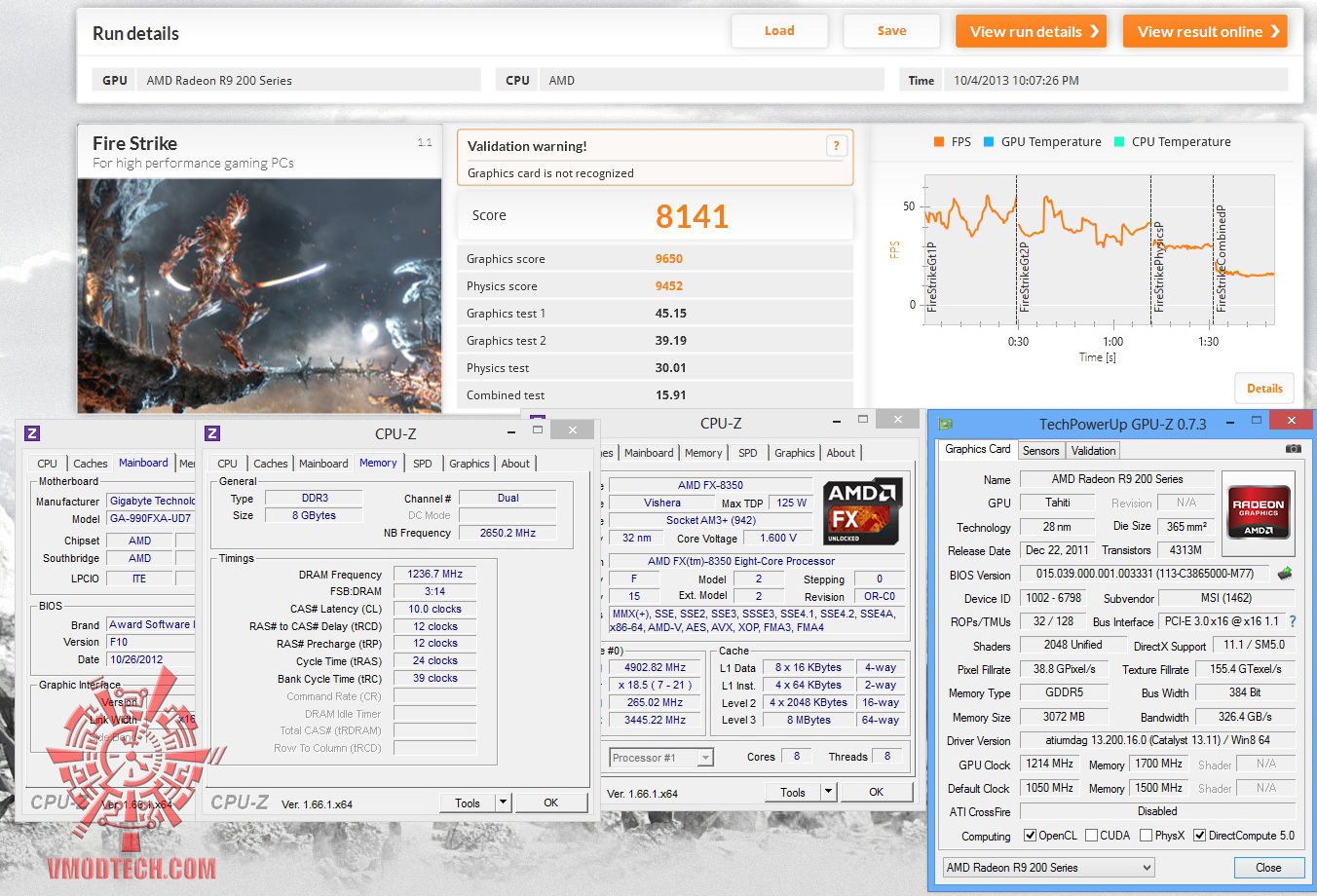Click the FireStrikePhysicsP marker on the chart

pos(1158,267)
